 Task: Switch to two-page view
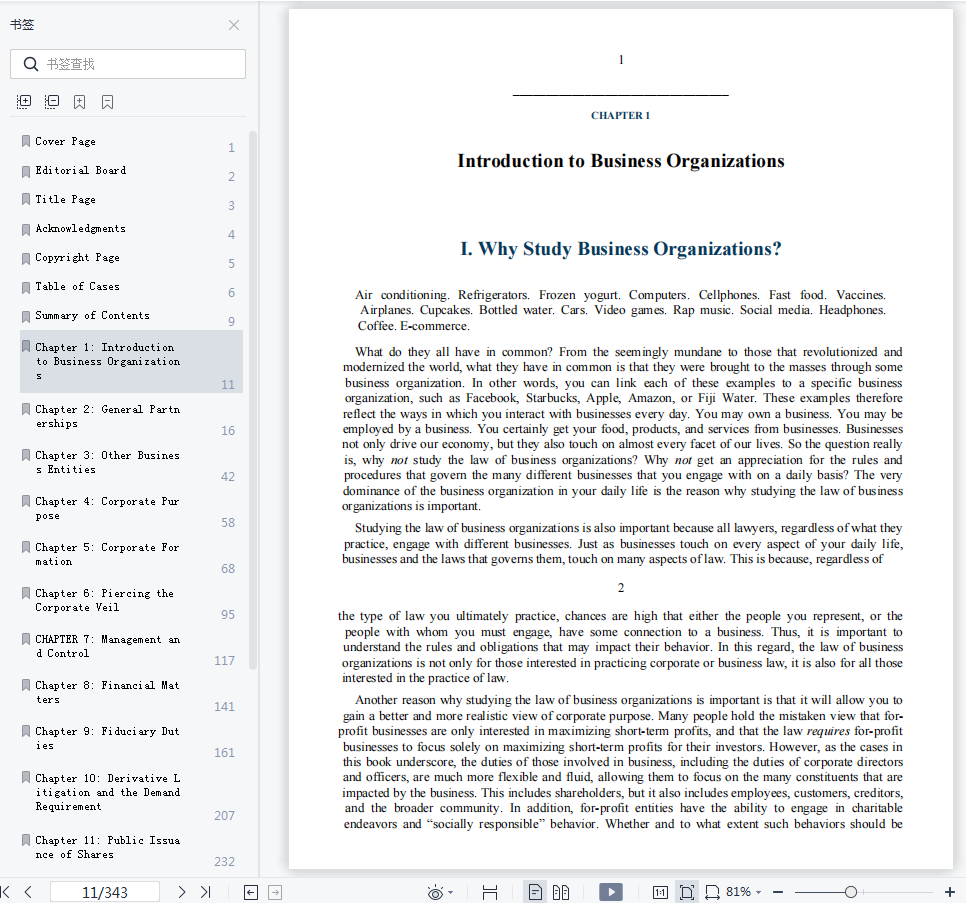click(561, 892)
